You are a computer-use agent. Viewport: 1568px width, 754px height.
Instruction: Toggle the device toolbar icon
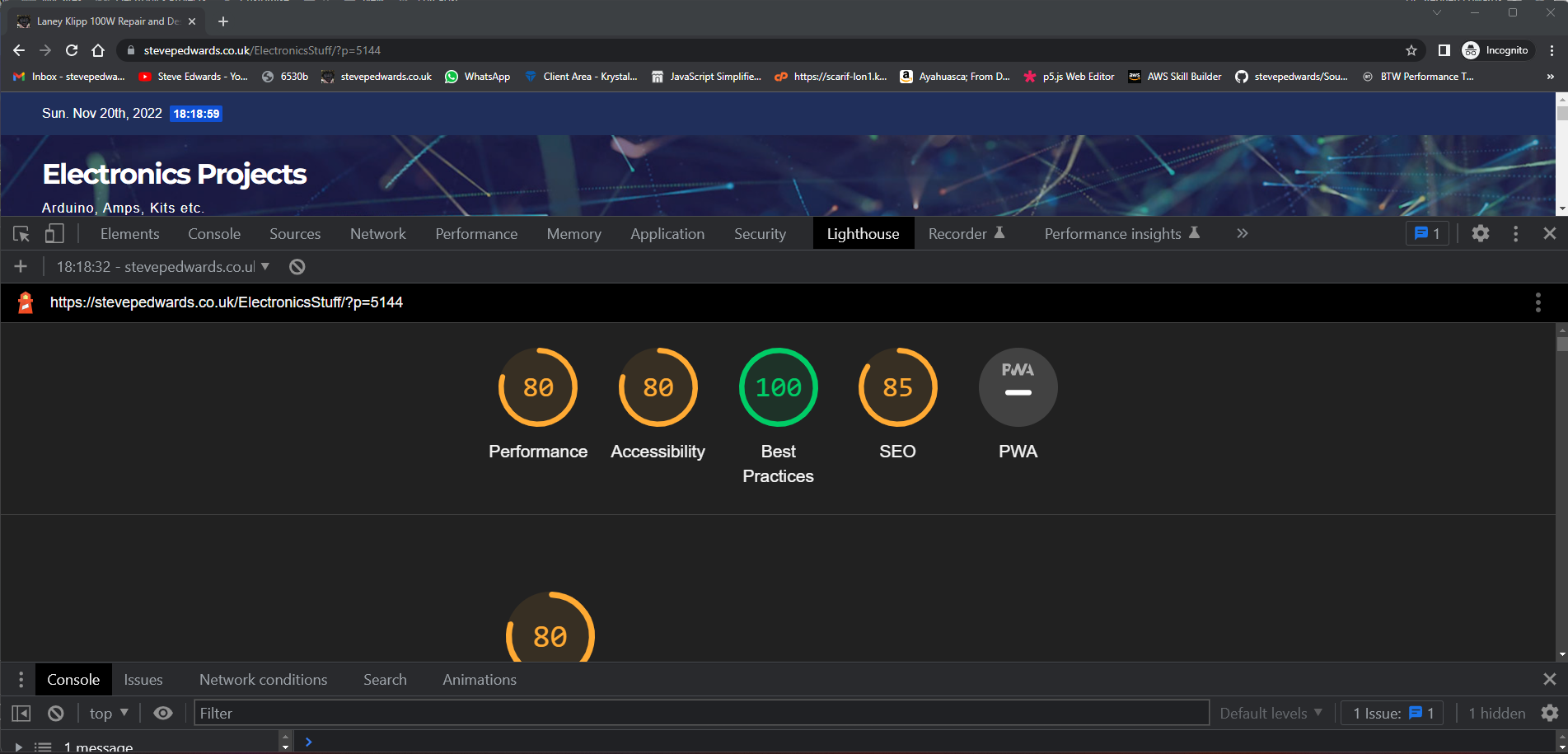coord(54,234)
